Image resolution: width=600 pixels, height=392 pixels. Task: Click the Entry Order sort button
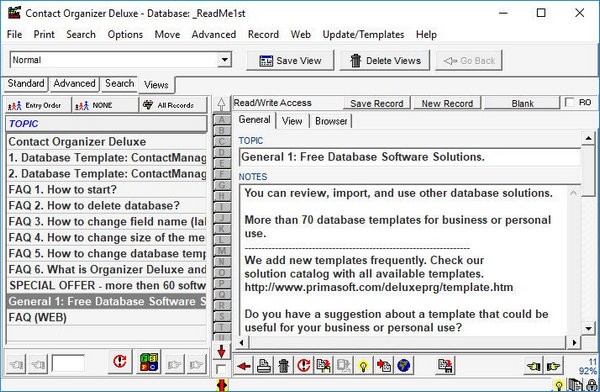tap(38, 106)
